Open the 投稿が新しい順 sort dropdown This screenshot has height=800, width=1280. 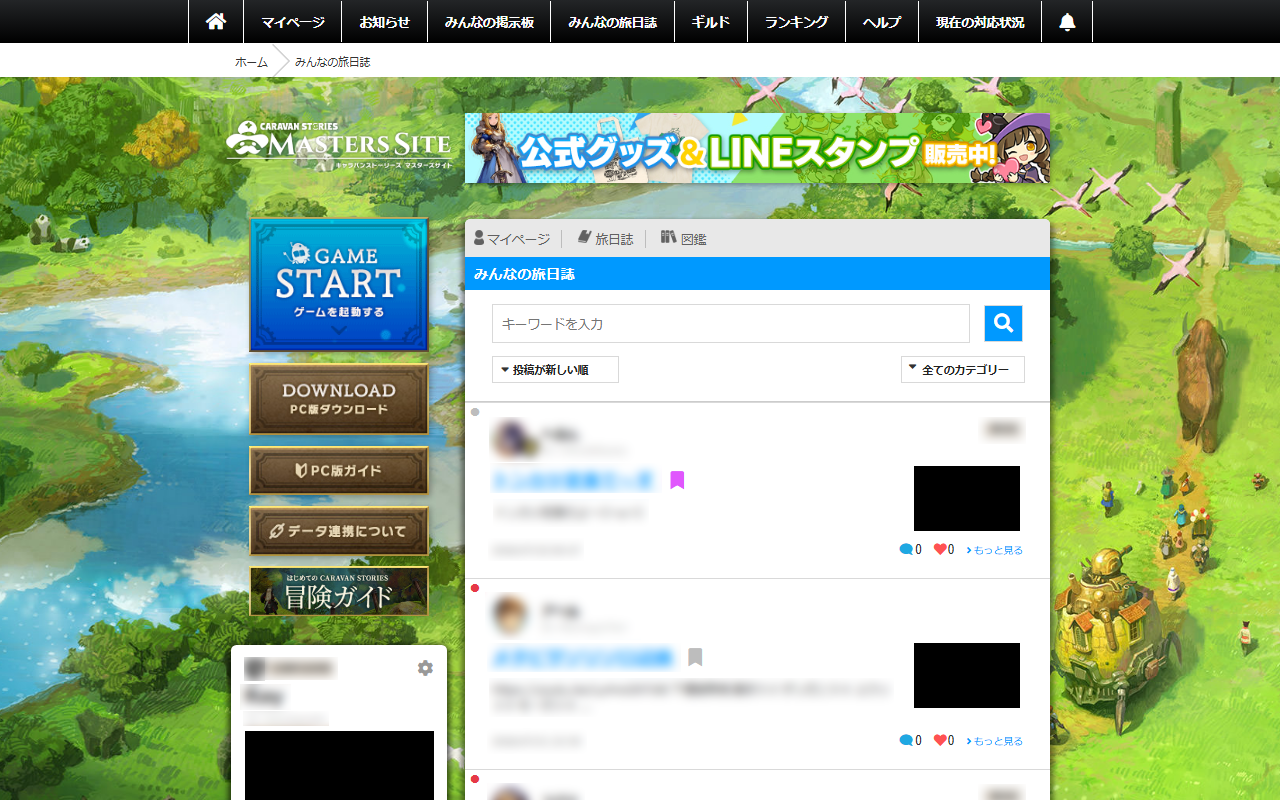pyautogui.click(x=555, y=370)
